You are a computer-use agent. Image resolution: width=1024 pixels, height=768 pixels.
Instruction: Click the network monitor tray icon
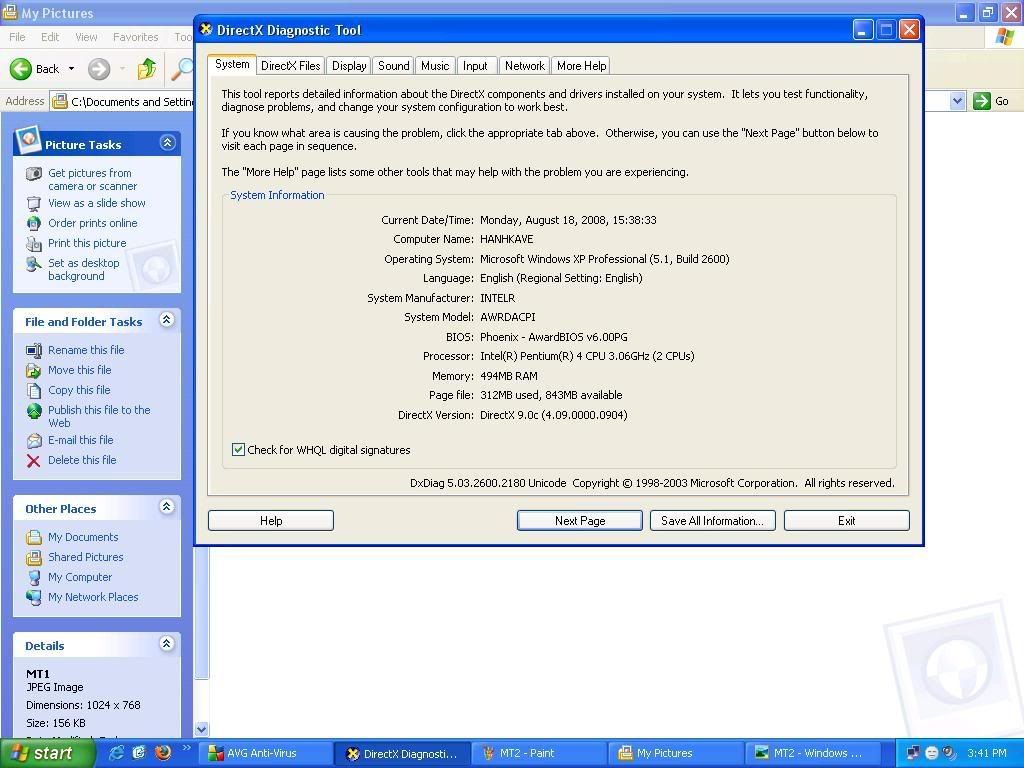click(x=912, y=753)
